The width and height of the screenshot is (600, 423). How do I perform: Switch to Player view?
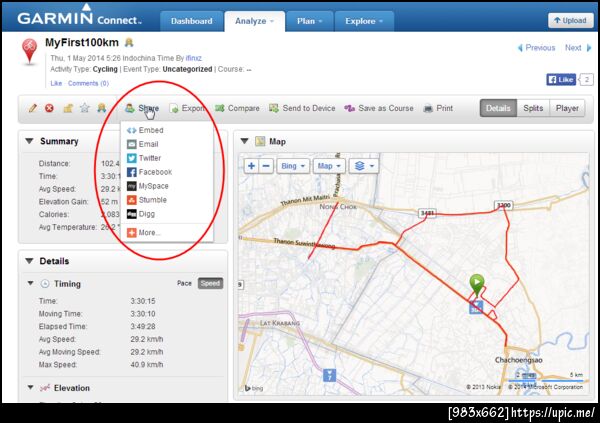pyautogui.click(x=567, y=108)
